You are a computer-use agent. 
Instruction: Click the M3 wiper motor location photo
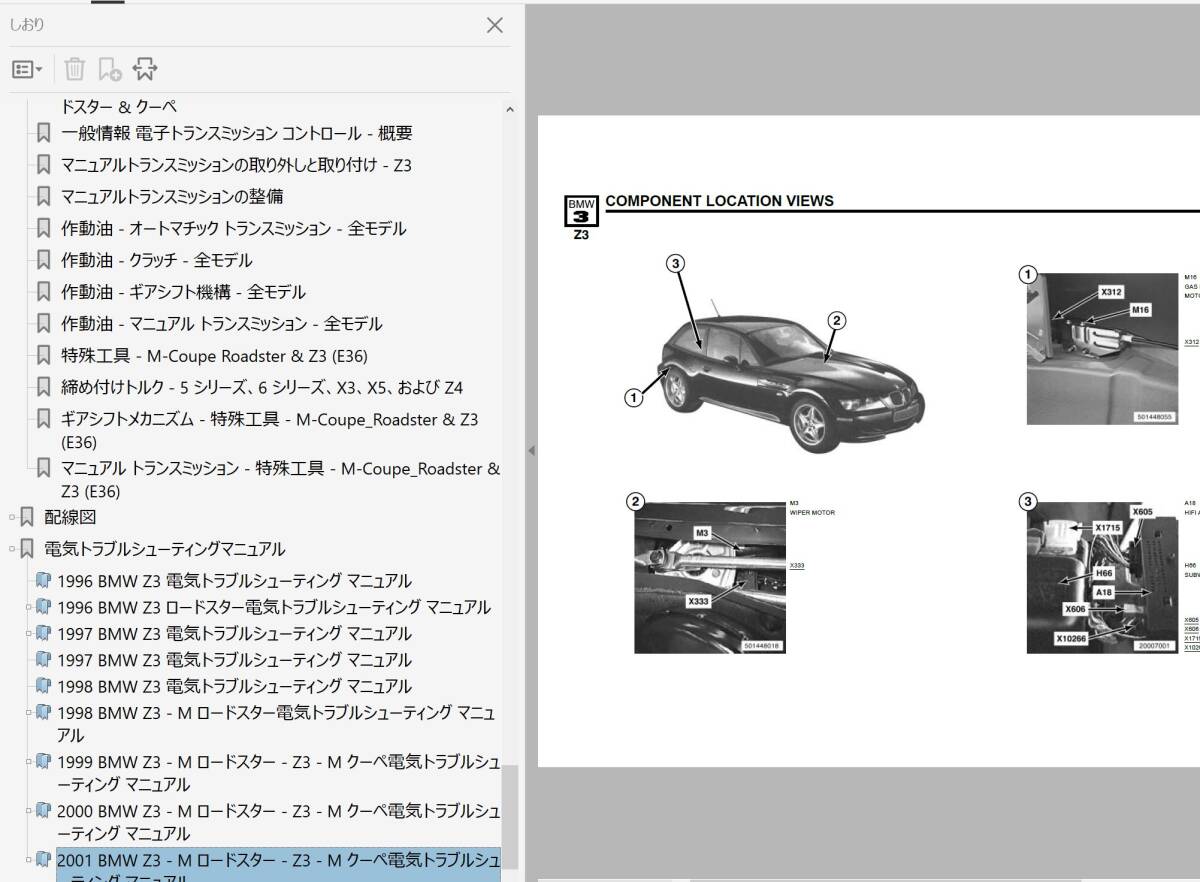(710, 578)
